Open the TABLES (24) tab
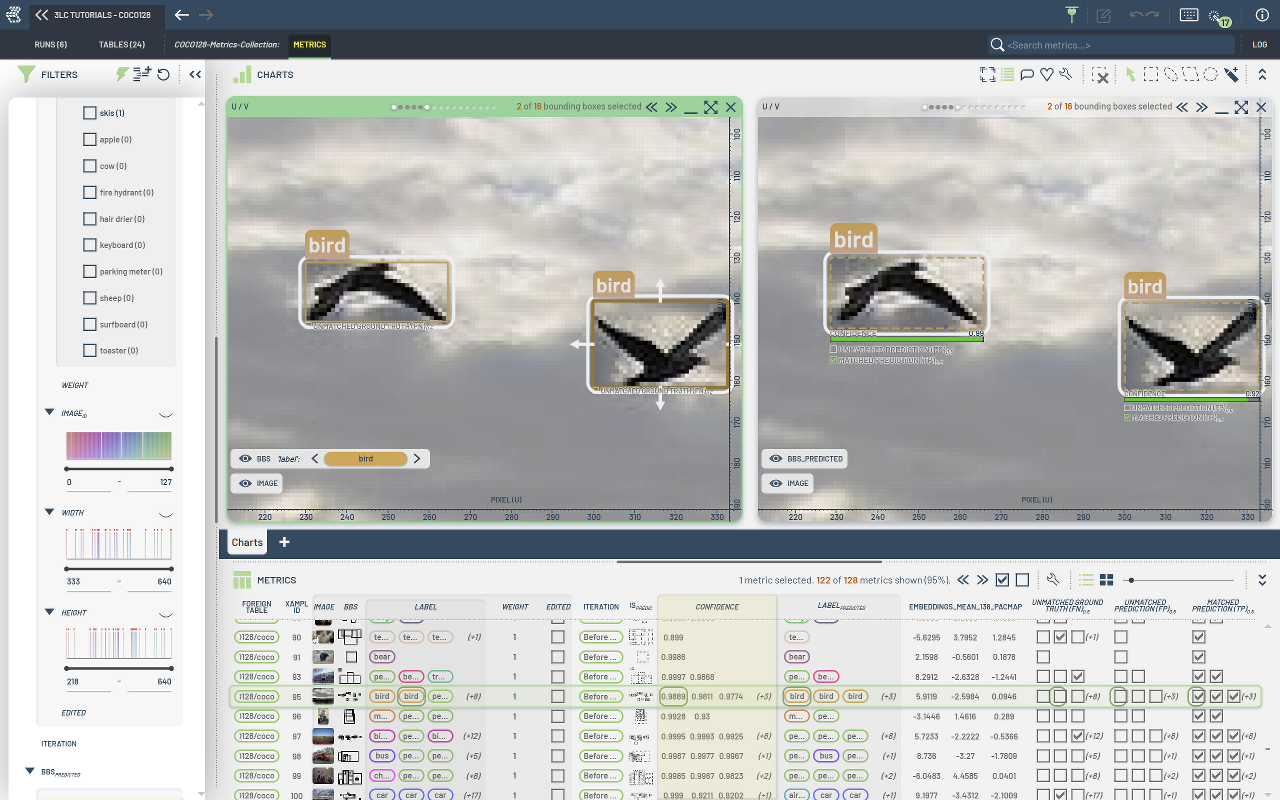Image resolution: width=1280 pixels, height=800 pixels. [x=121, y=45]
